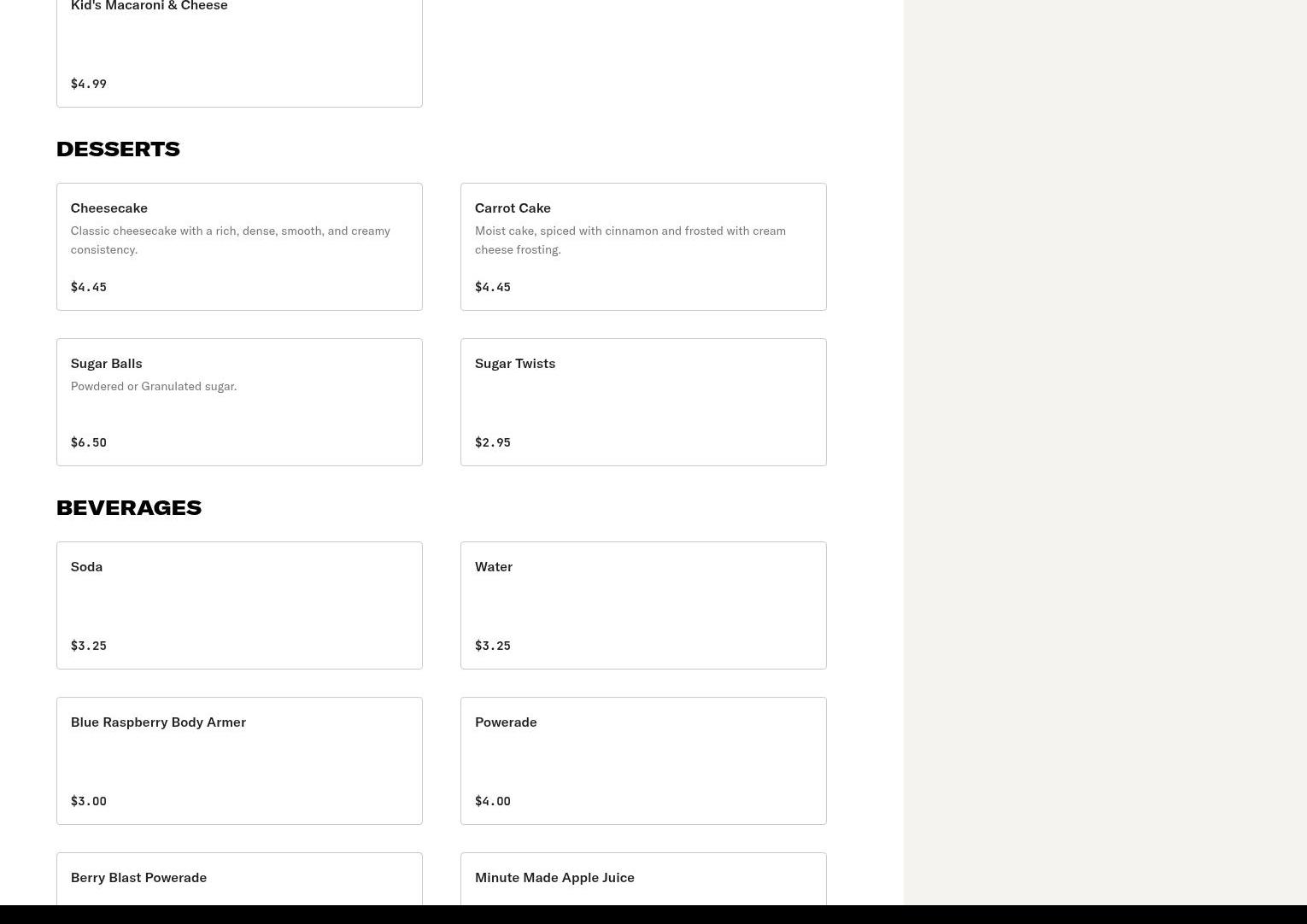Open the Sugar Twists item card
Screen dimensions: 1307x924
(x=643, y=402)
